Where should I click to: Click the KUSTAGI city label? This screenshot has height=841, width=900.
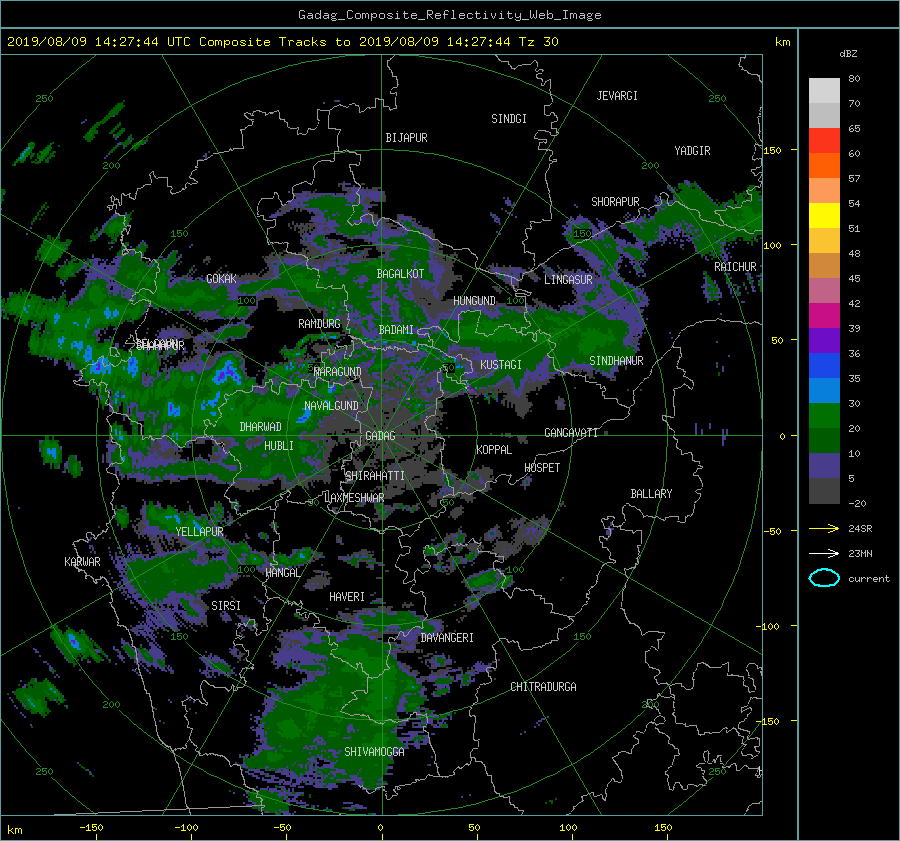click(x=501, y=365)
